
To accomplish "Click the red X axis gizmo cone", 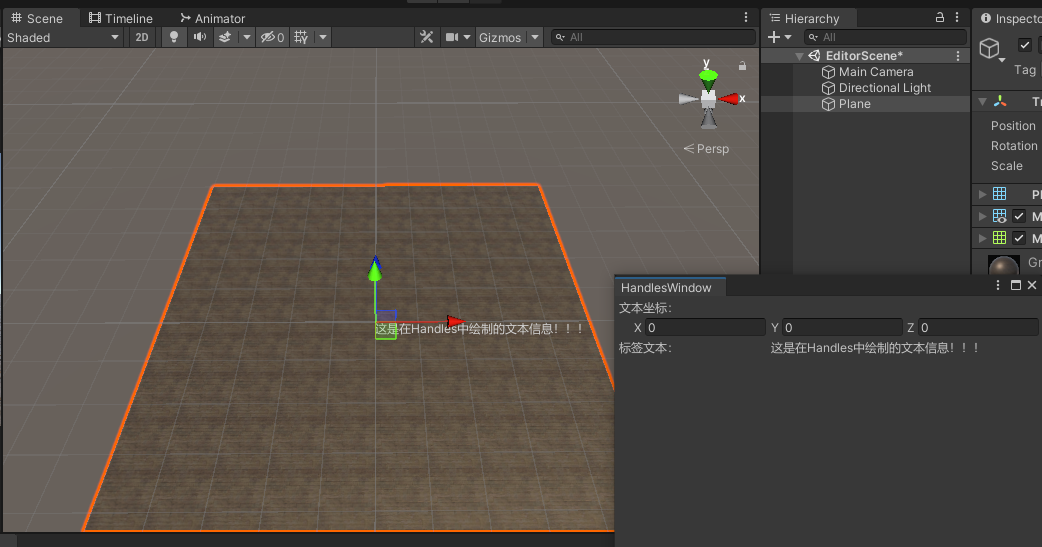I will [x=728, y=99].
